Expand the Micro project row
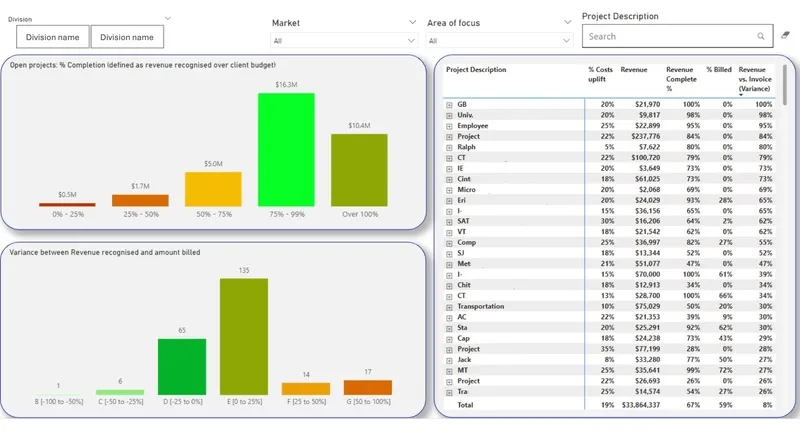 [449, 190]
